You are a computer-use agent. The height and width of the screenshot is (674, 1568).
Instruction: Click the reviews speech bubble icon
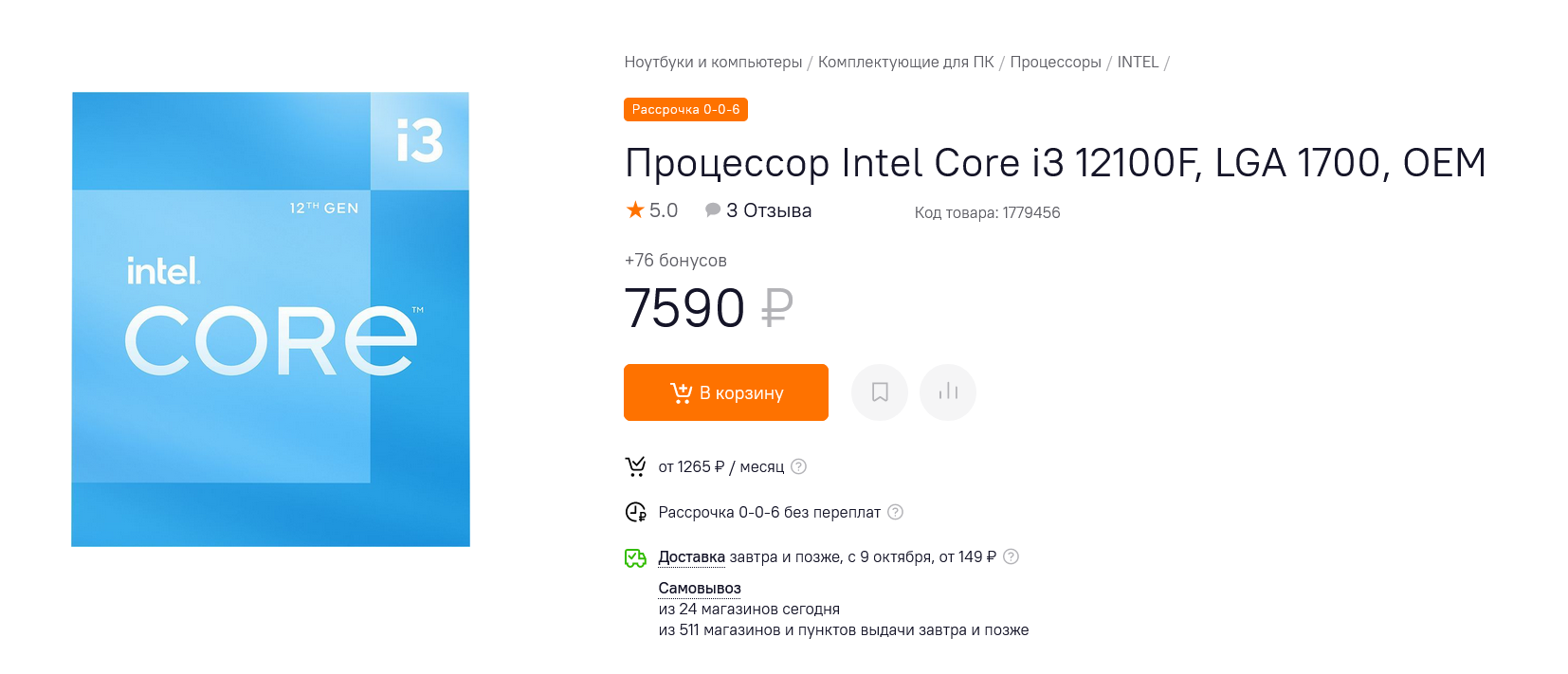coord(712,210)
